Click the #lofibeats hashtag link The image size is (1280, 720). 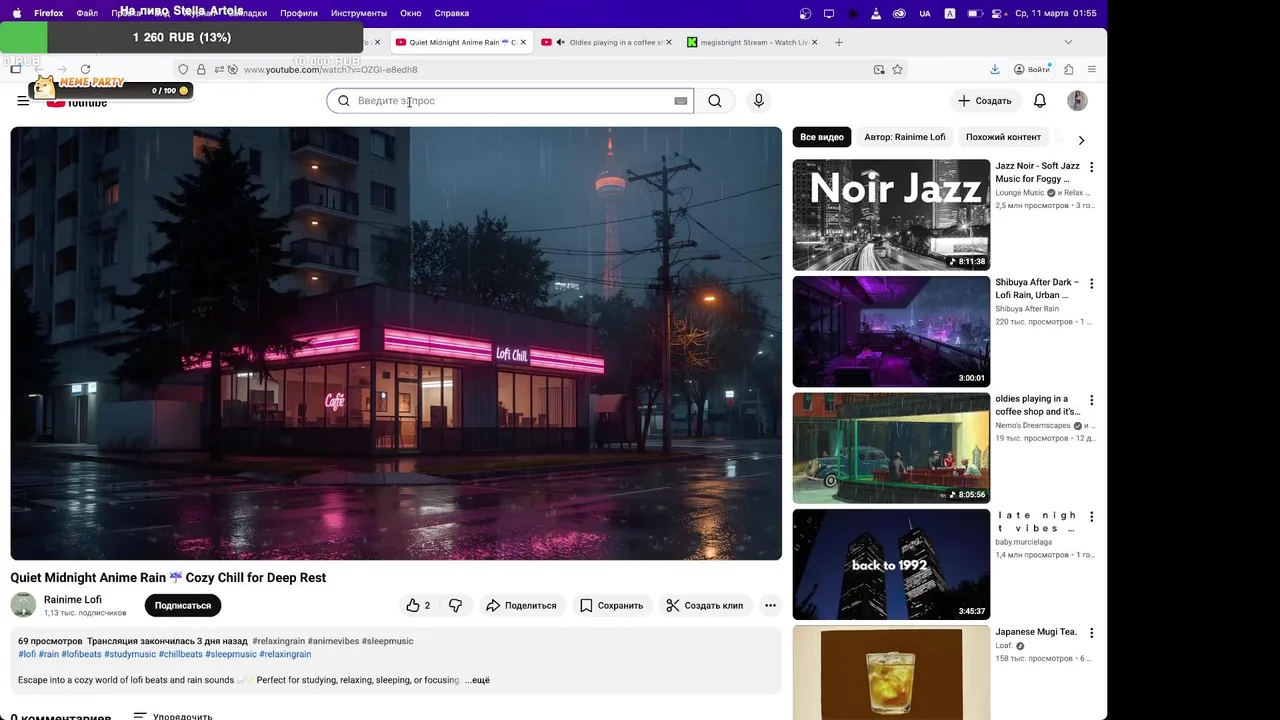(81, 654)
